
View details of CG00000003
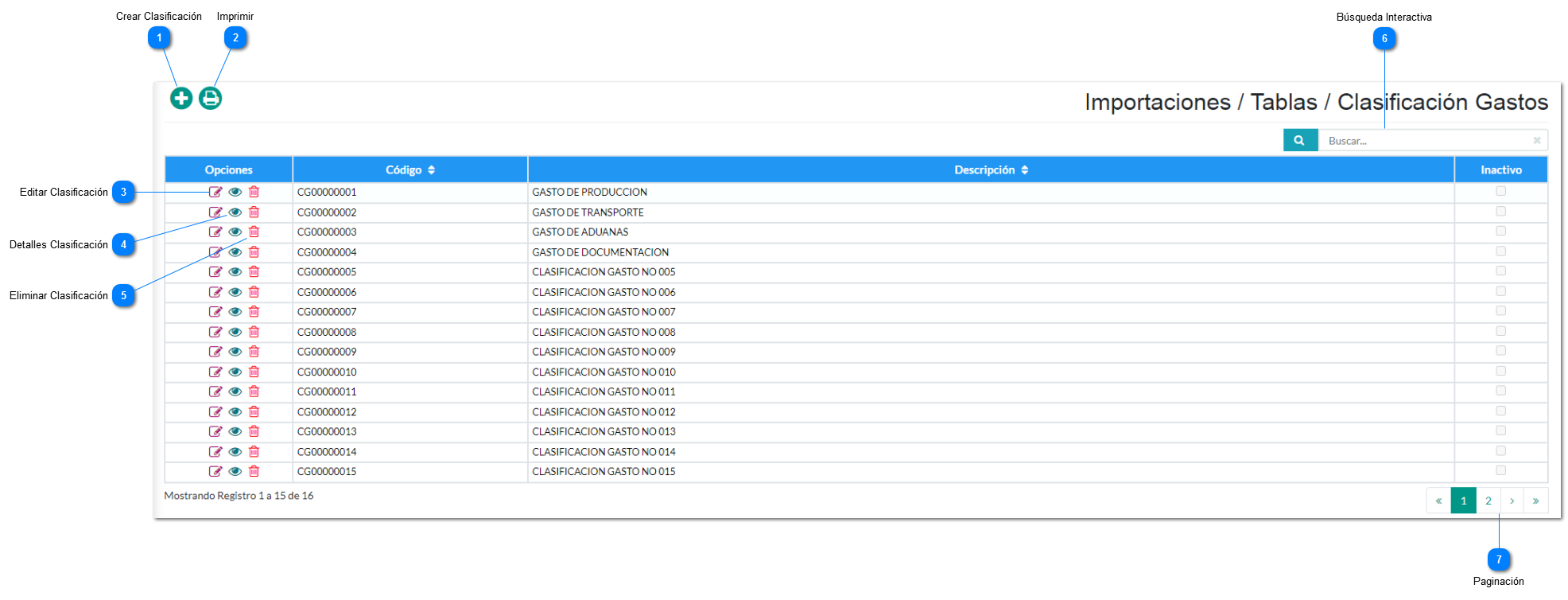click(235, 232)
